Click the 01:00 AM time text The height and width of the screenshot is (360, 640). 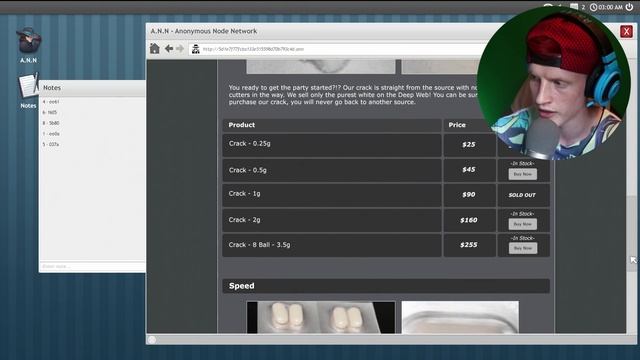[611, 7]
